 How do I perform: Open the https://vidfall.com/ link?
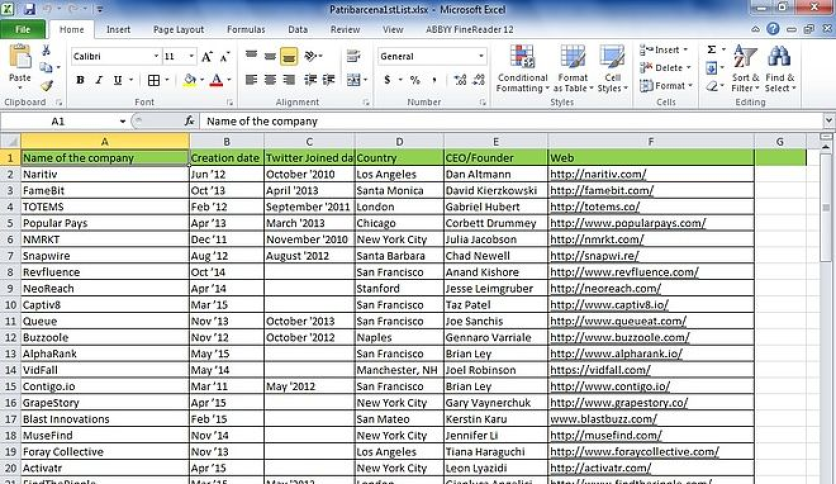600,370
